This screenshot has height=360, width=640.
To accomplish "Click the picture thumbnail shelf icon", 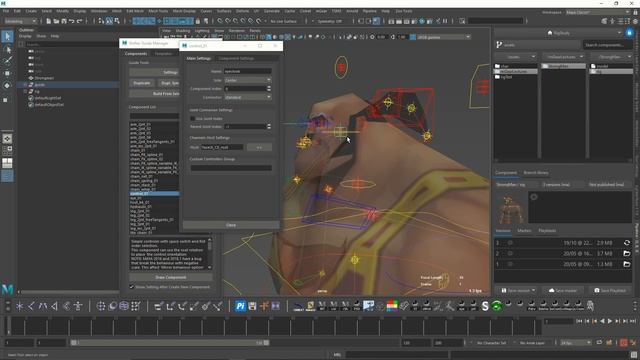I will (369, 306).
